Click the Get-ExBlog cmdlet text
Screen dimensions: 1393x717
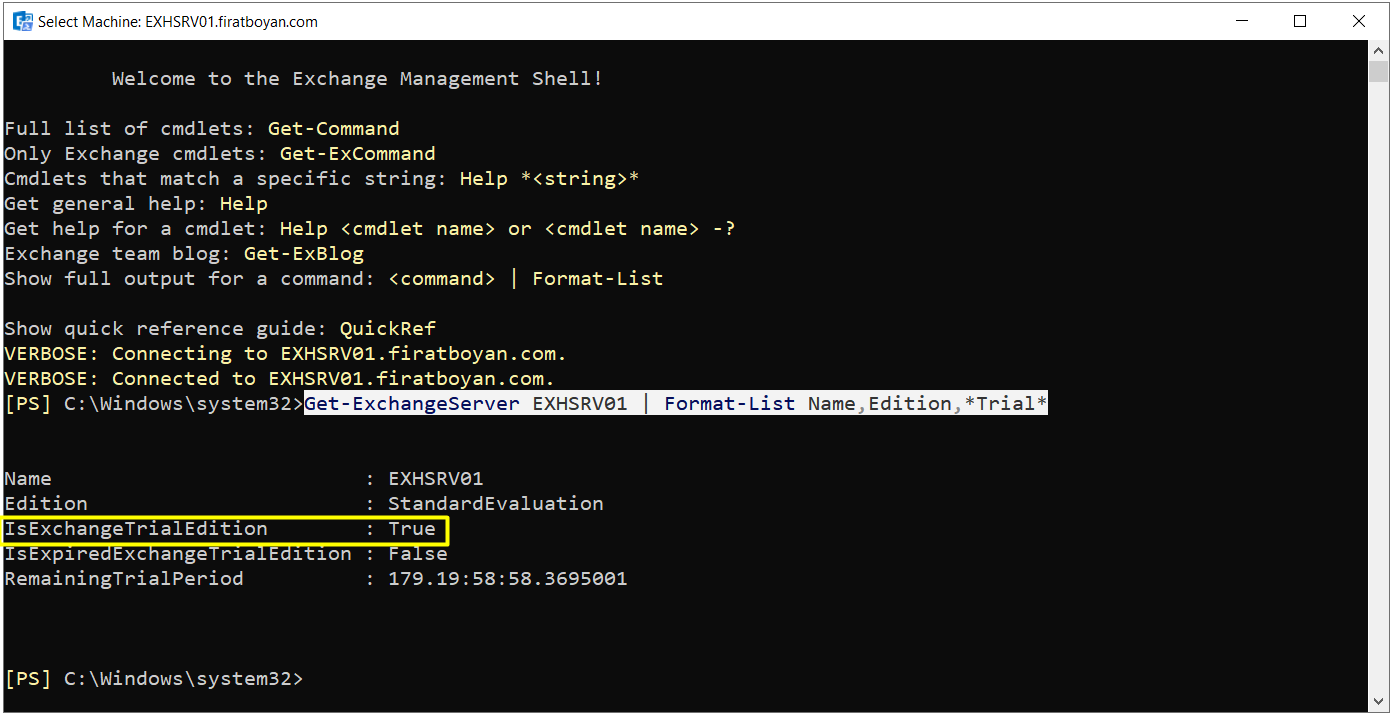pyautogui.click(x=303, y=254)
